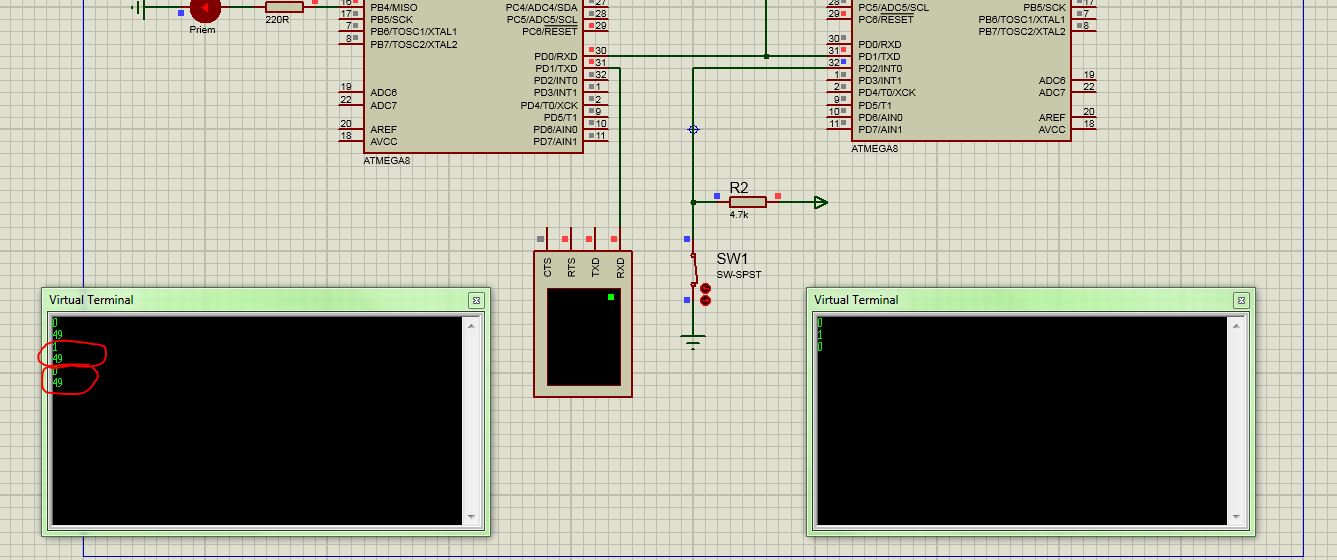Select the R2 4.7k resistor
The height and width of the screenshot is (560, 1337).
[746, 202]
